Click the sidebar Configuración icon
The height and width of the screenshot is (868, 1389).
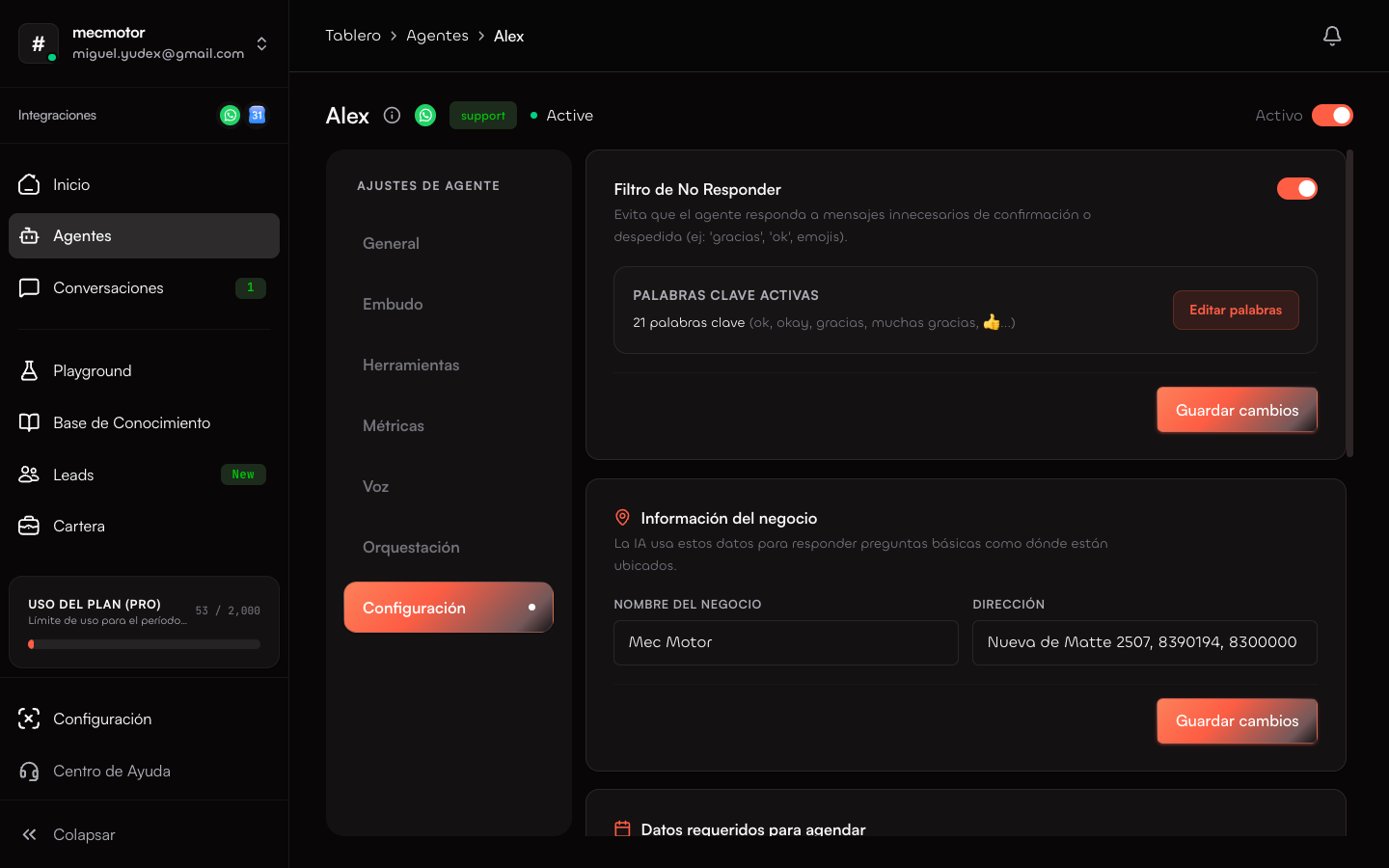coord(29,719)
